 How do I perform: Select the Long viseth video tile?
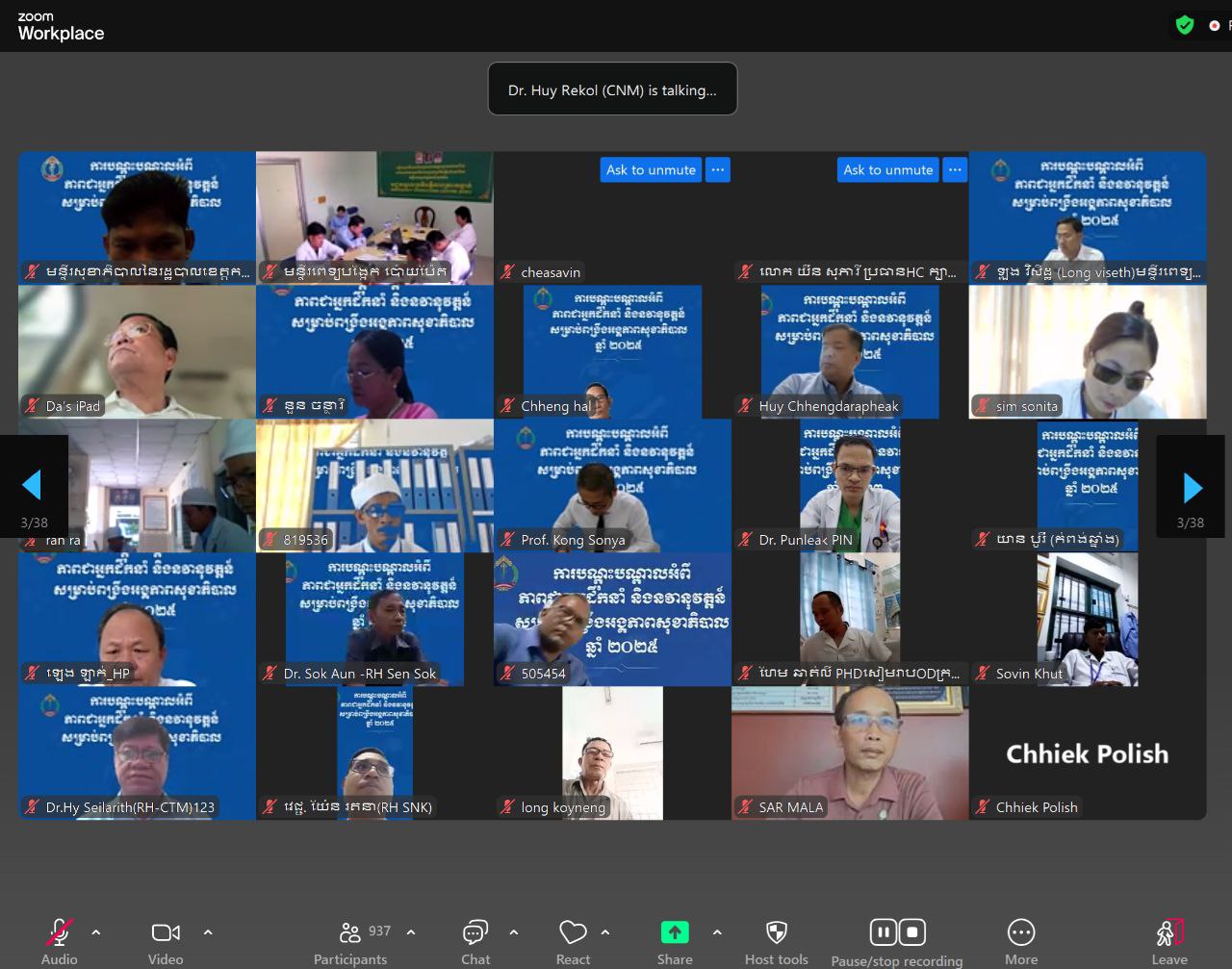tap(1088, 218)
